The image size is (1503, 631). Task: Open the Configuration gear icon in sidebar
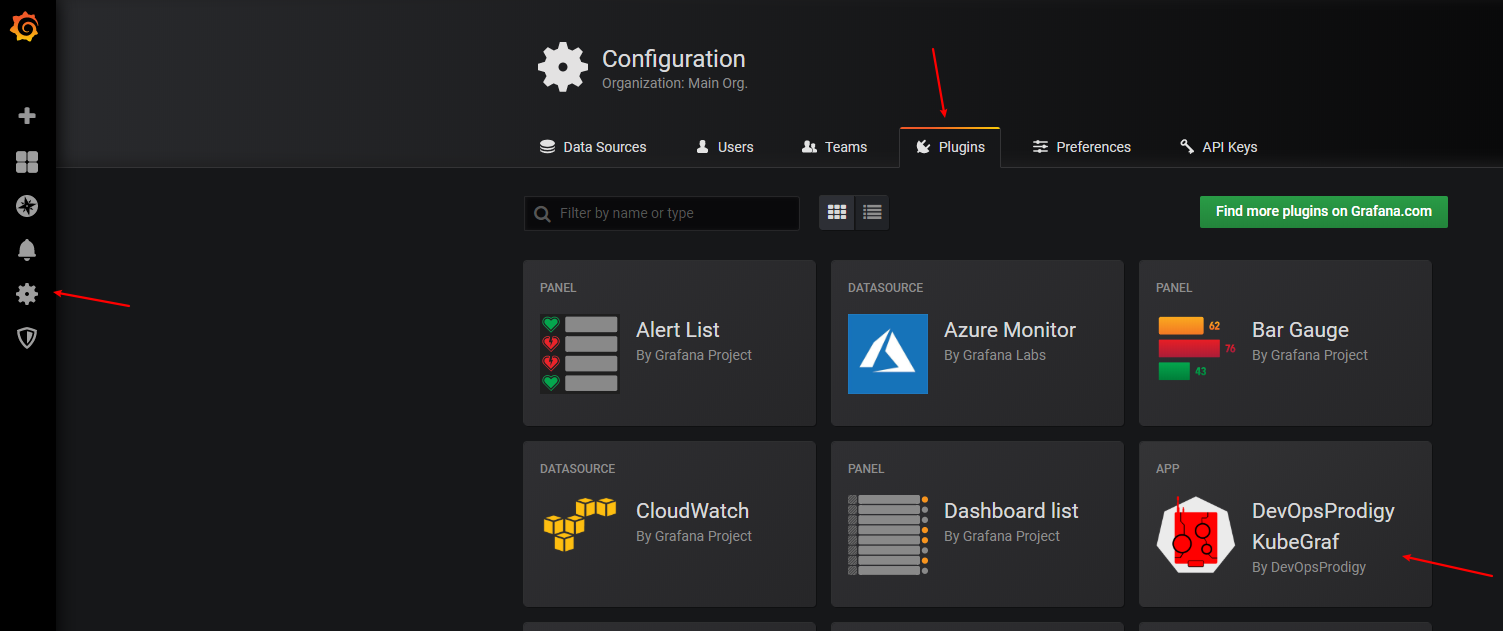coord(27,294)
